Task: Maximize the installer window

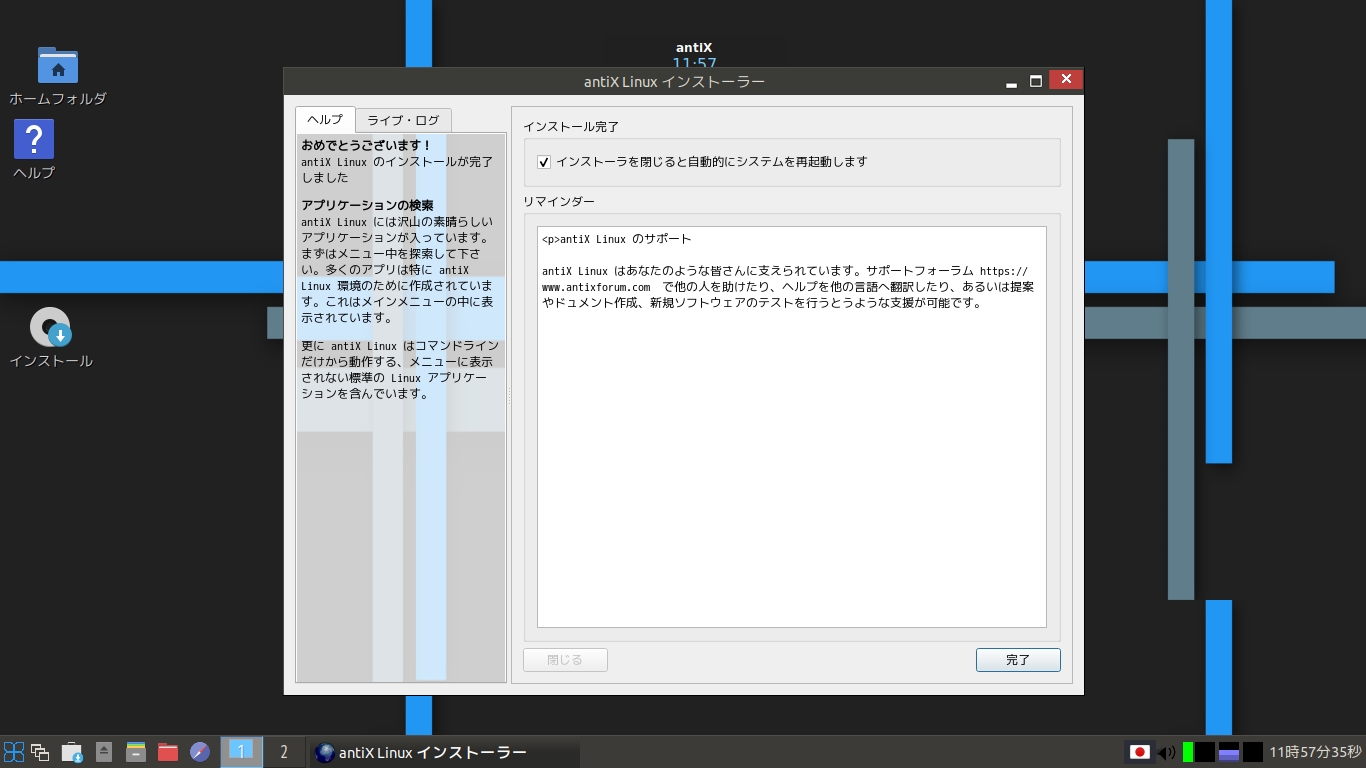Action: 1036,80
